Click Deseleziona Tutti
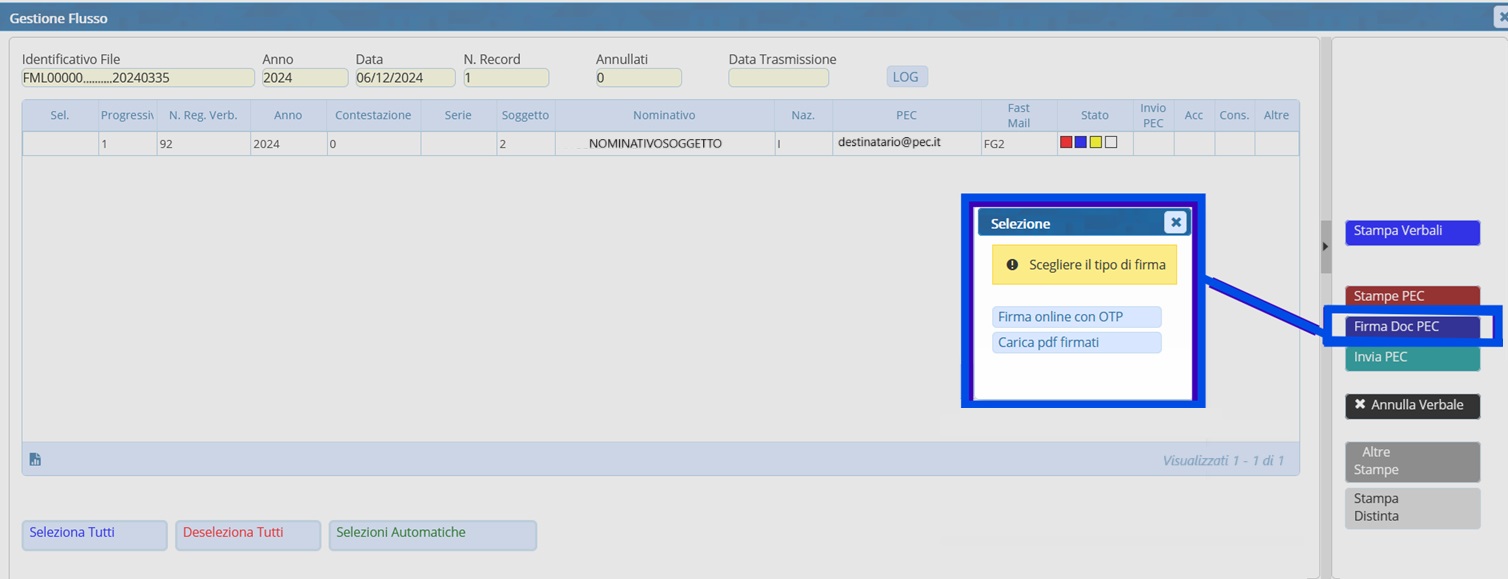Image resolution: width=1508 pixels, height=579 pixels. pyautogui.click(x=247, y=534)
